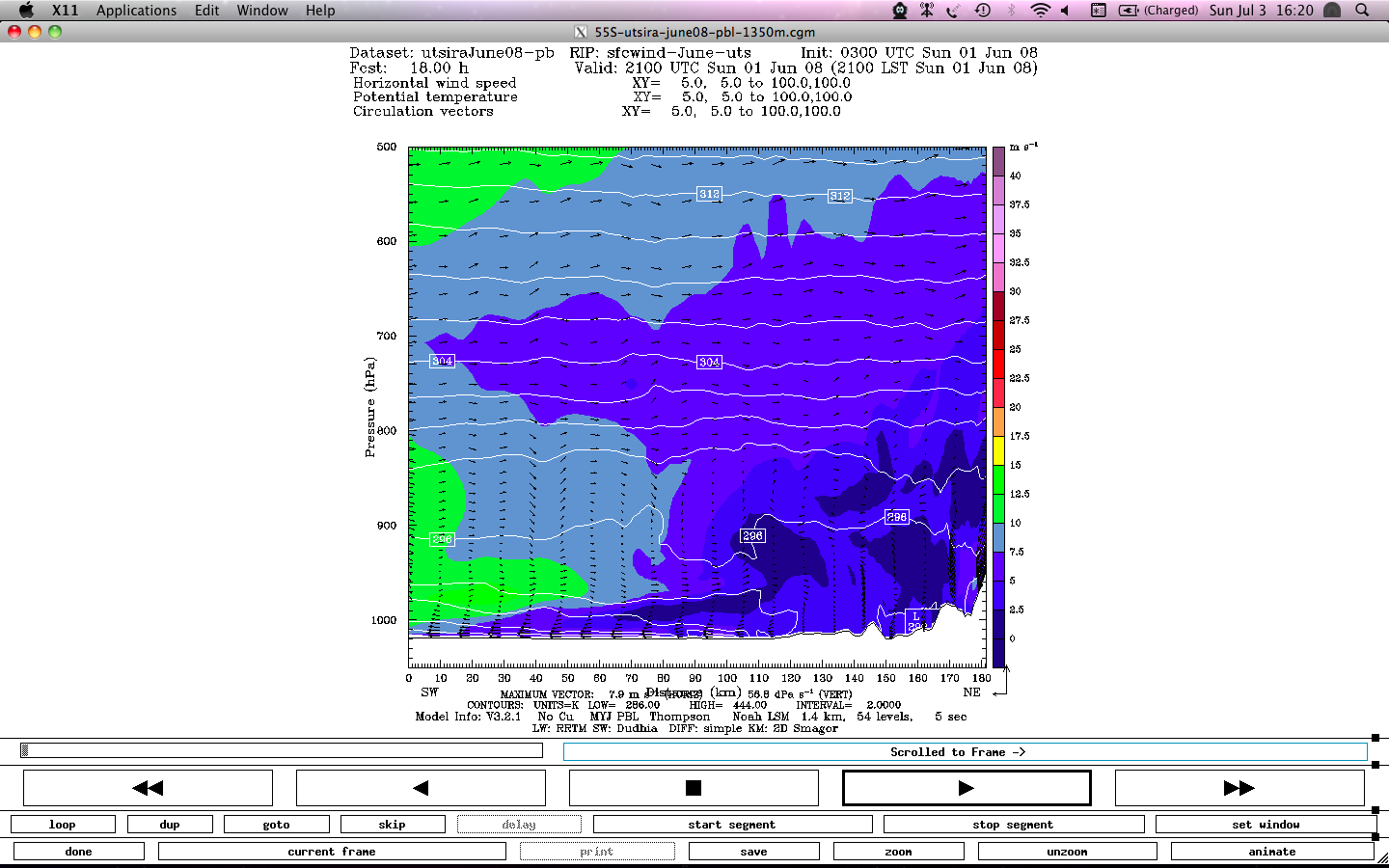This screenshot has width=1389, height=868.
Task: Click the 304 contour label at plot center
Action: [709, 362]
